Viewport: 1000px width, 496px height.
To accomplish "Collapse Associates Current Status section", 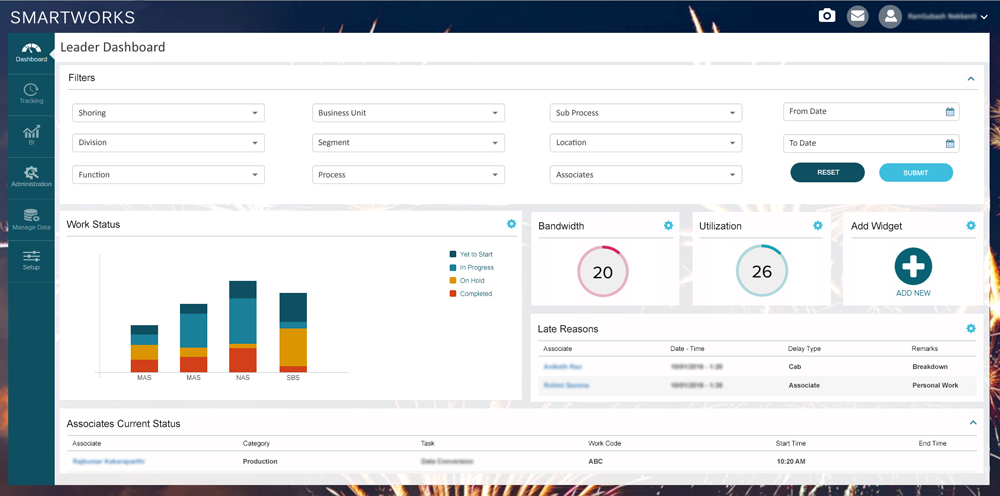I will coord(972,423).
